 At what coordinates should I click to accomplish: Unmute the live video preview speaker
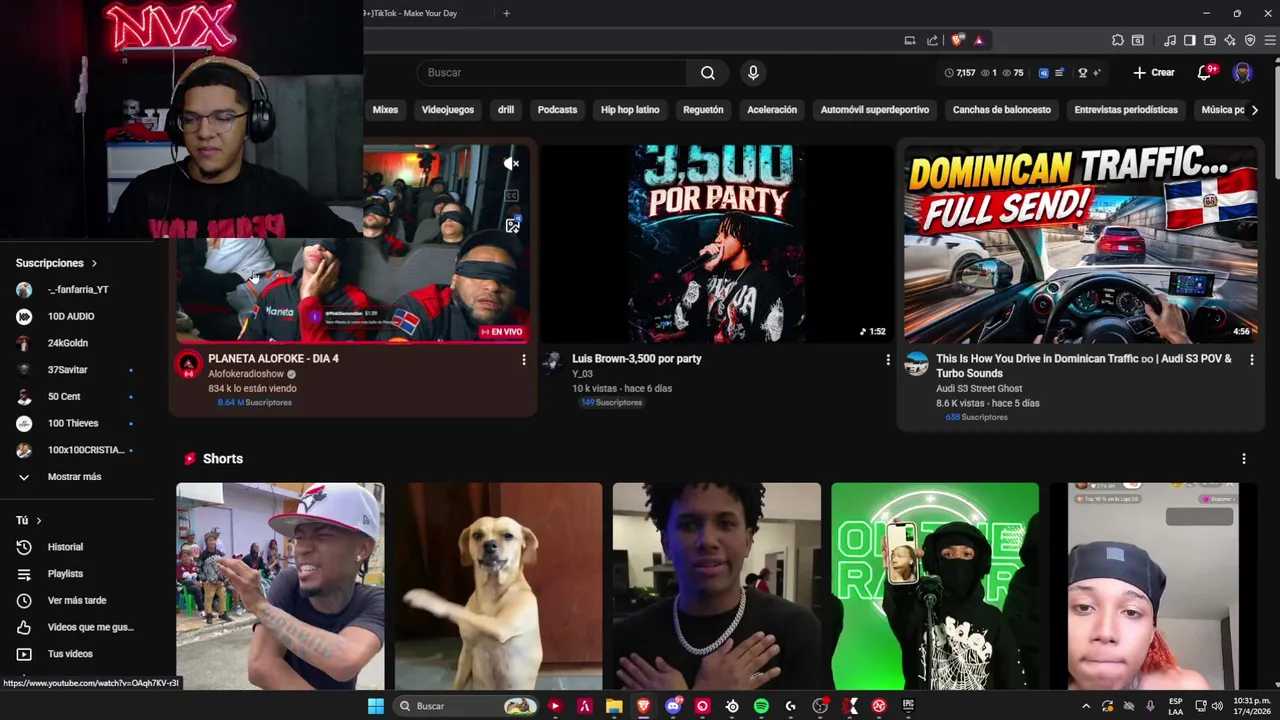pos(511,163)
